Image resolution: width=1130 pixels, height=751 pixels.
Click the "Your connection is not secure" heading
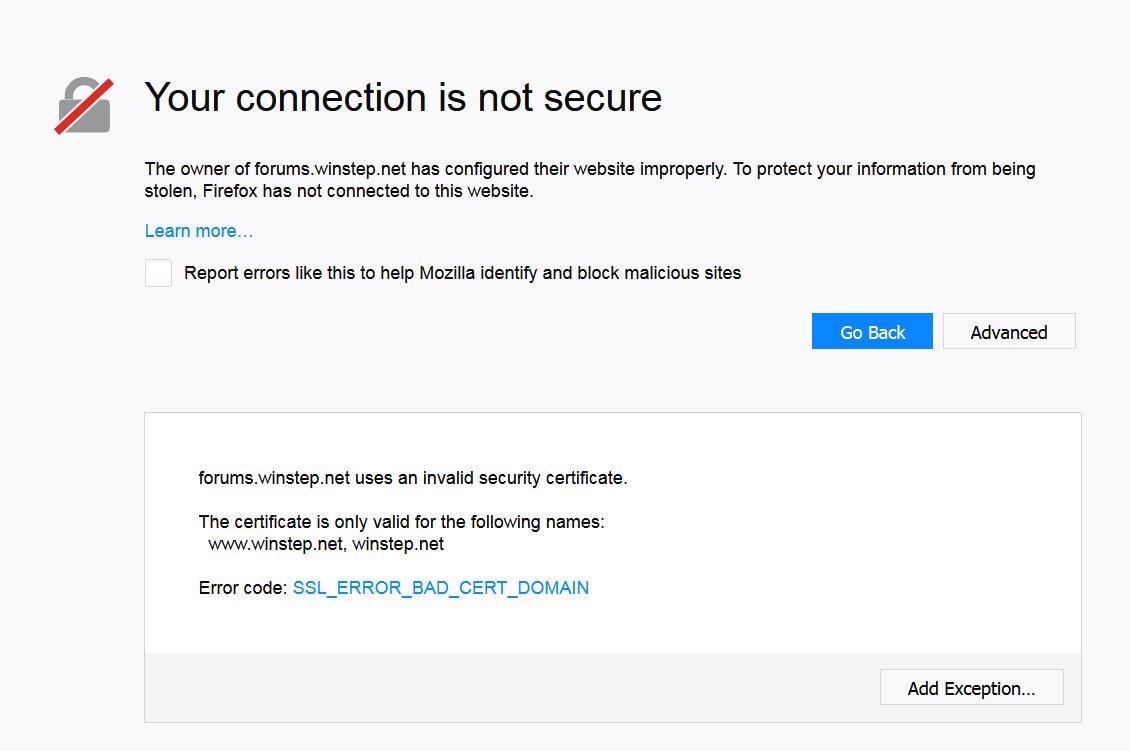tap(403, 98)
